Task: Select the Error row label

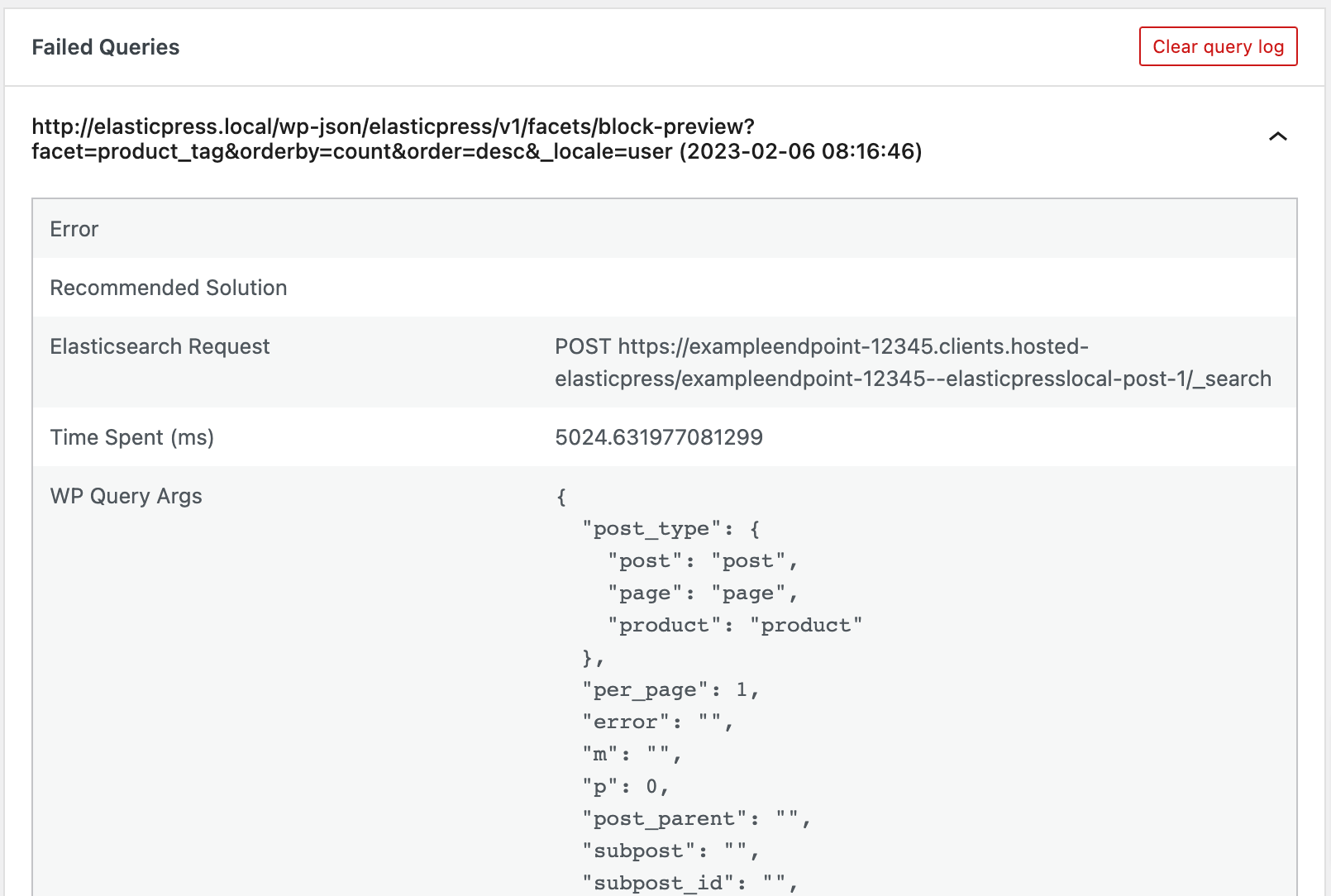Action: pos(74,229)
